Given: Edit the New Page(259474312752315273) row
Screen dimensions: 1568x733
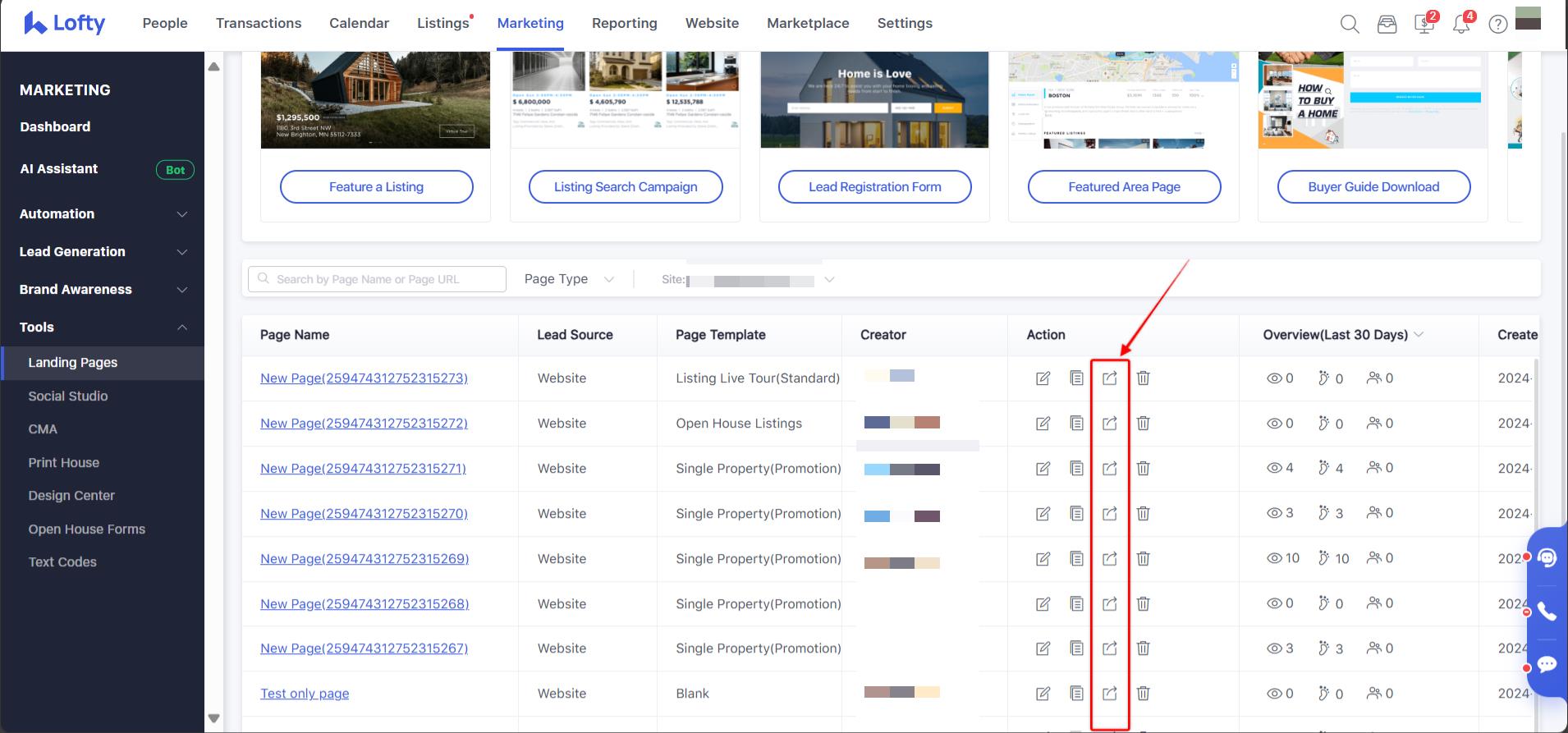Looking at the screenshot, I should coord(1043,378).
